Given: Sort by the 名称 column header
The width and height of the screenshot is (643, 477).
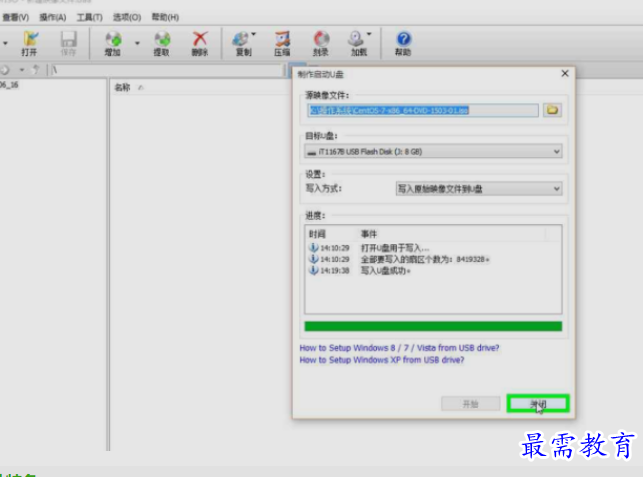Looking at the screenshot, I should point(122,87).
